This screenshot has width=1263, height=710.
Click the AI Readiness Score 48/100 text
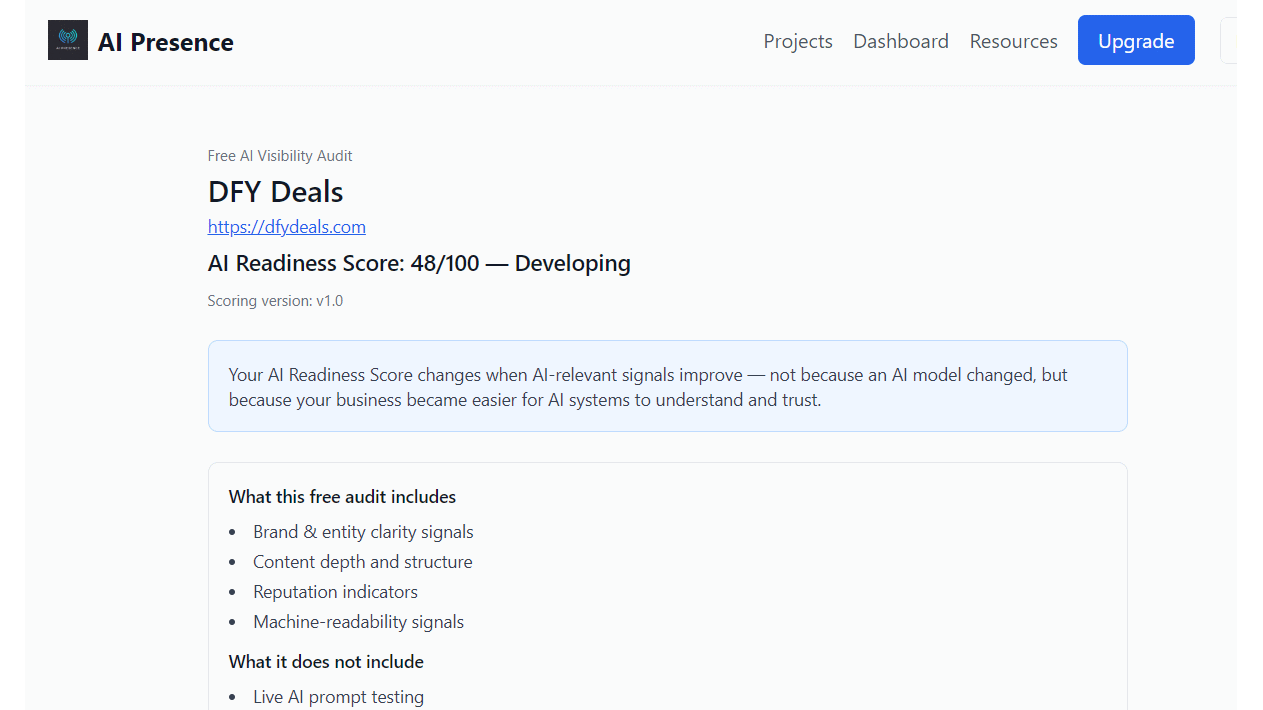pos(419,264)
